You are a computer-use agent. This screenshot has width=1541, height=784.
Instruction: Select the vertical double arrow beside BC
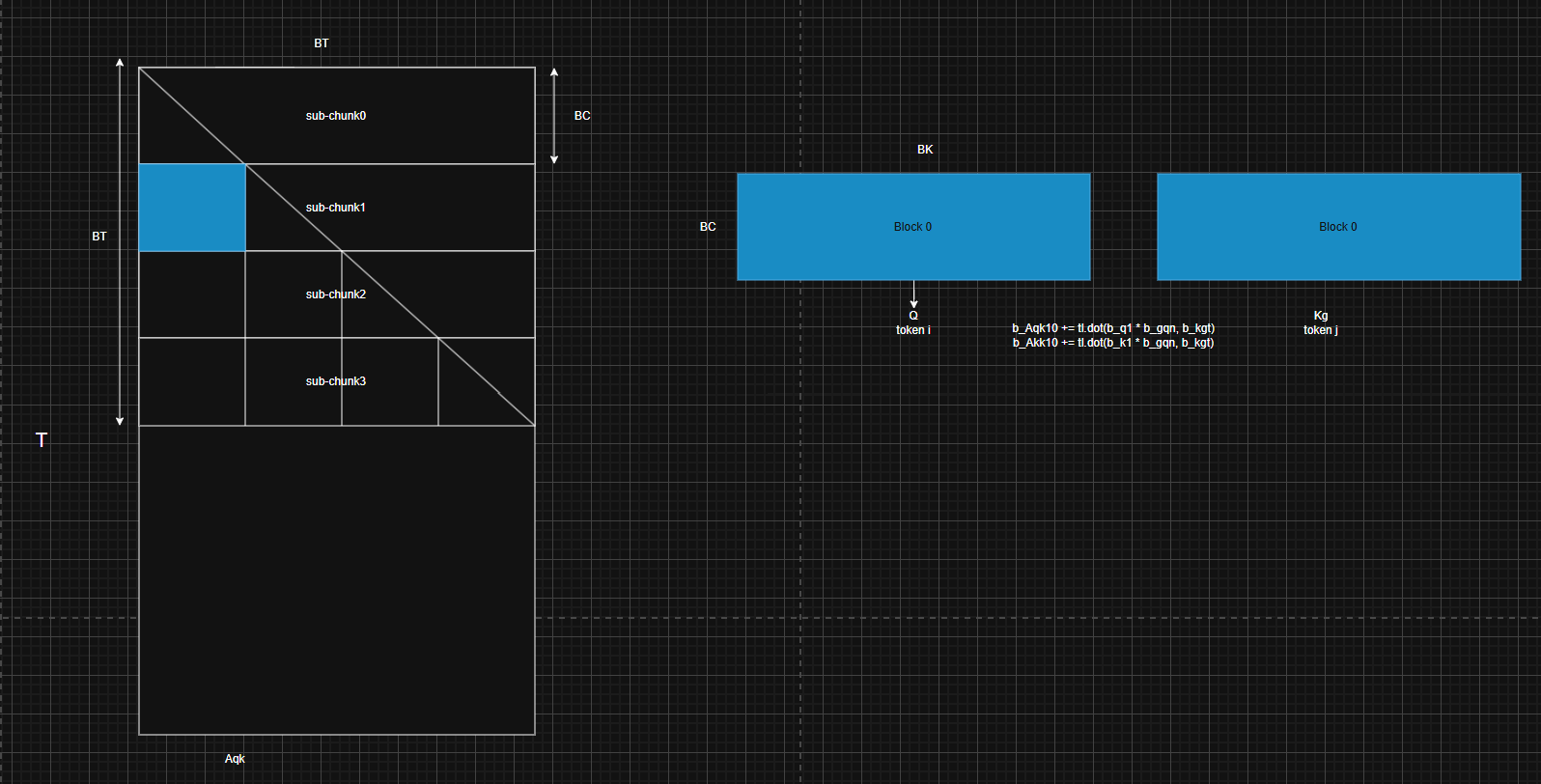tap(554, 116)
